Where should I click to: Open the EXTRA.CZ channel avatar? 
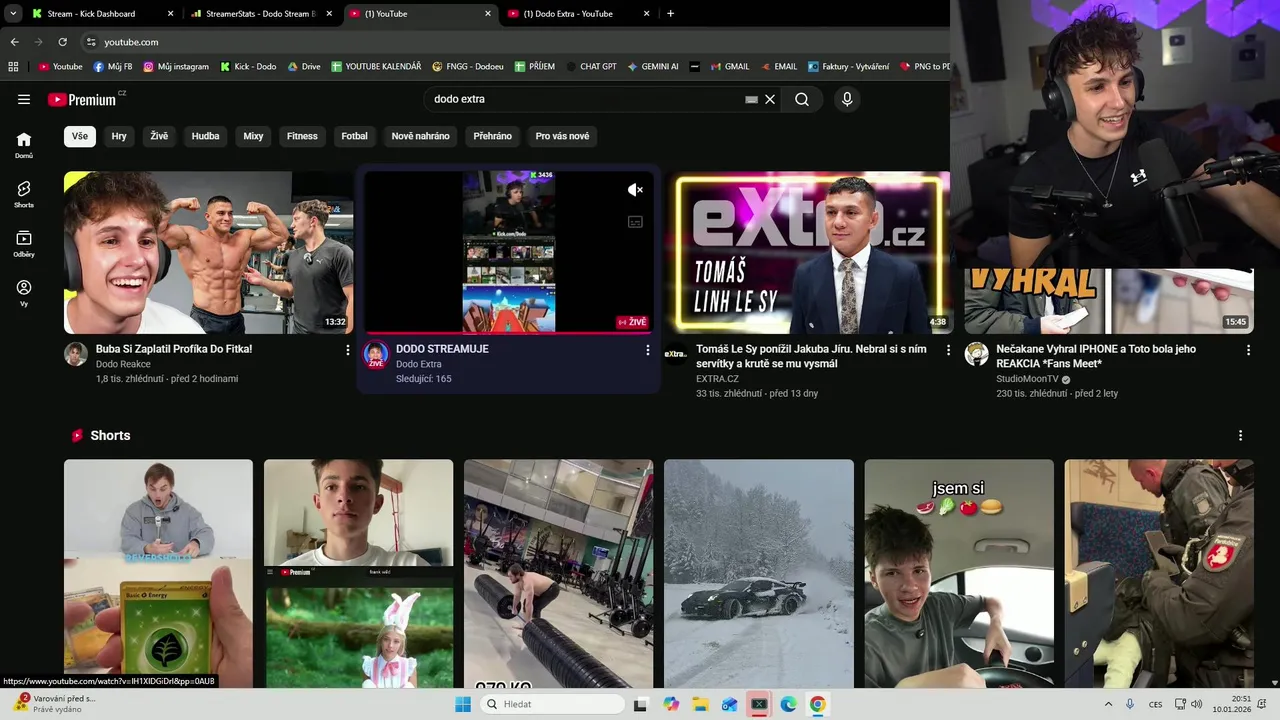[x=676, y=354]
